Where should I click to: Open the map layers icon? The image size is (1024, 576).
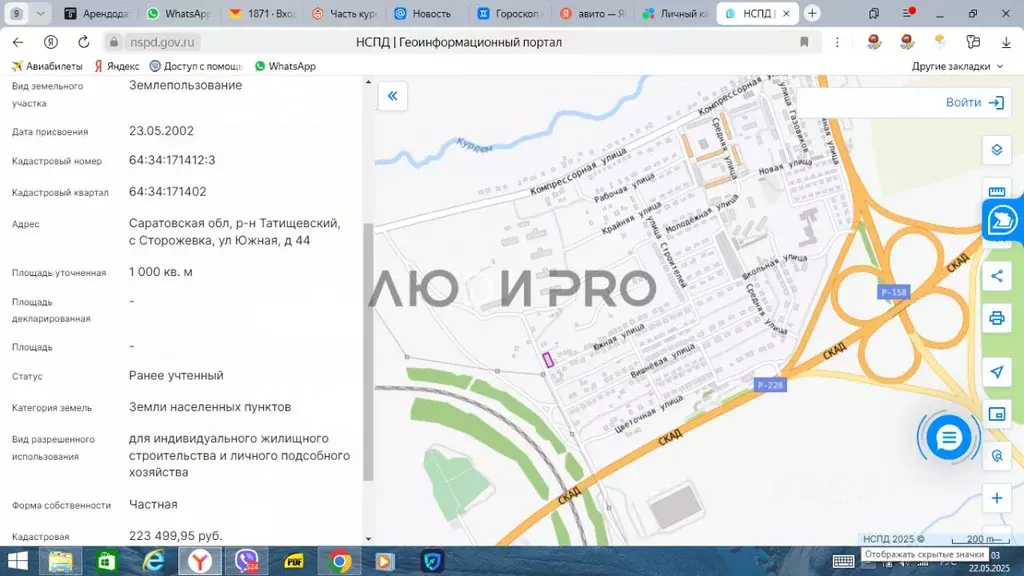tap(996, 150)
